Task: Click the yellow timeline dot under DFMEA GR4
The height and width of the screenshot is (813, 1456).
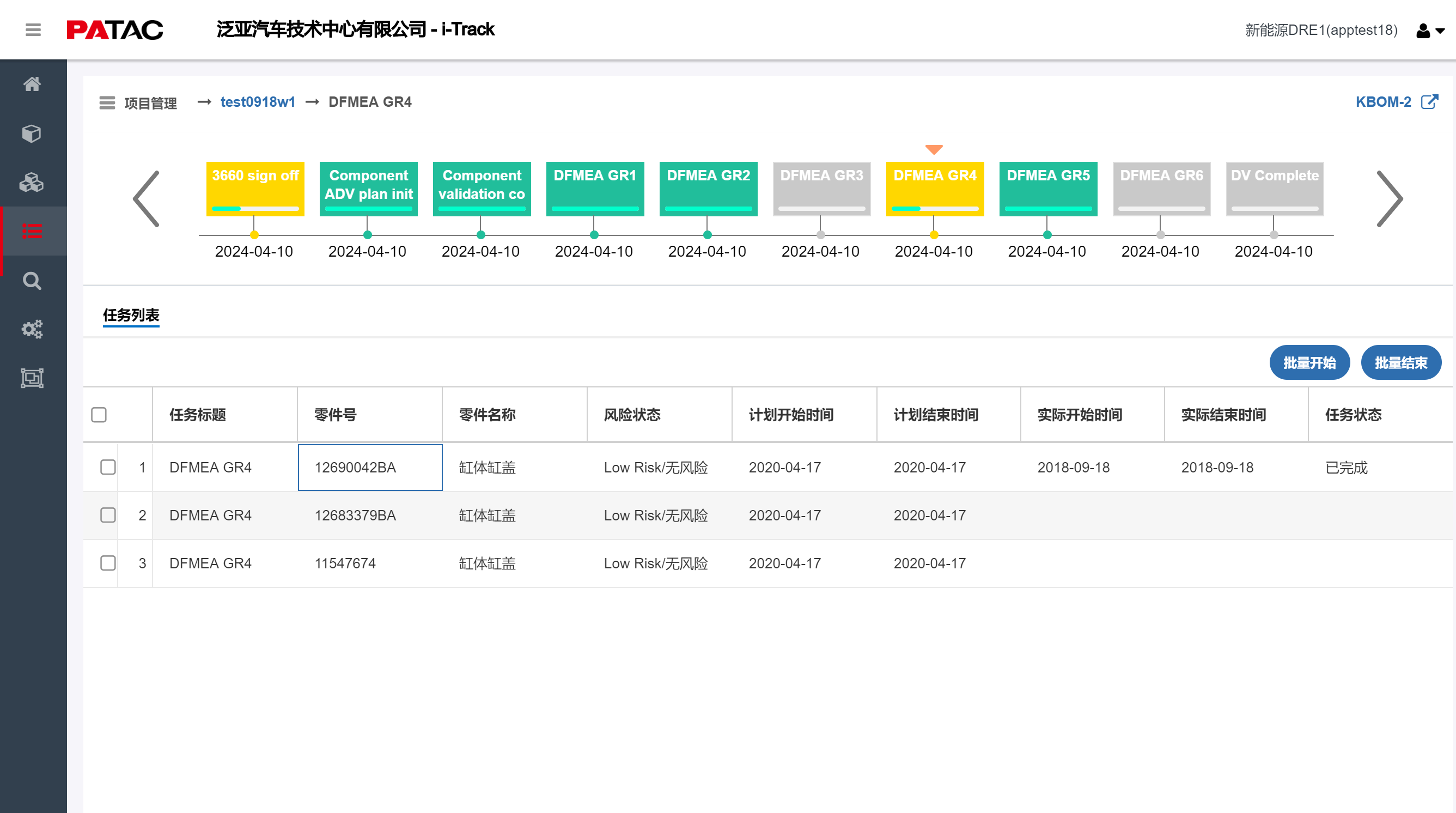Action: tap(934, 235)
